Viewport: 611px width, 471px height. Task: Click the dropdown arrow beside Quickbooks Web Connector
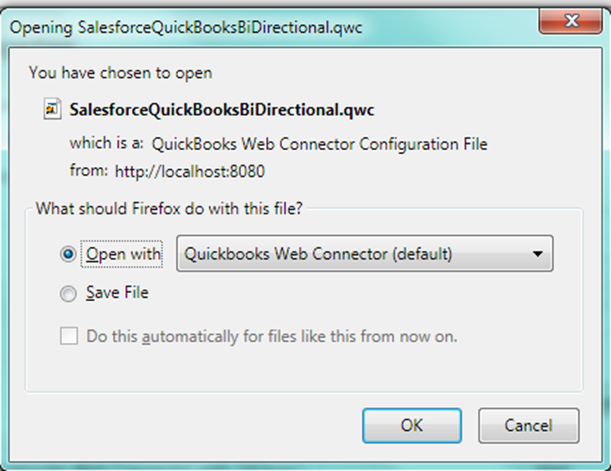pyautogui.click(x=538, y=254)
